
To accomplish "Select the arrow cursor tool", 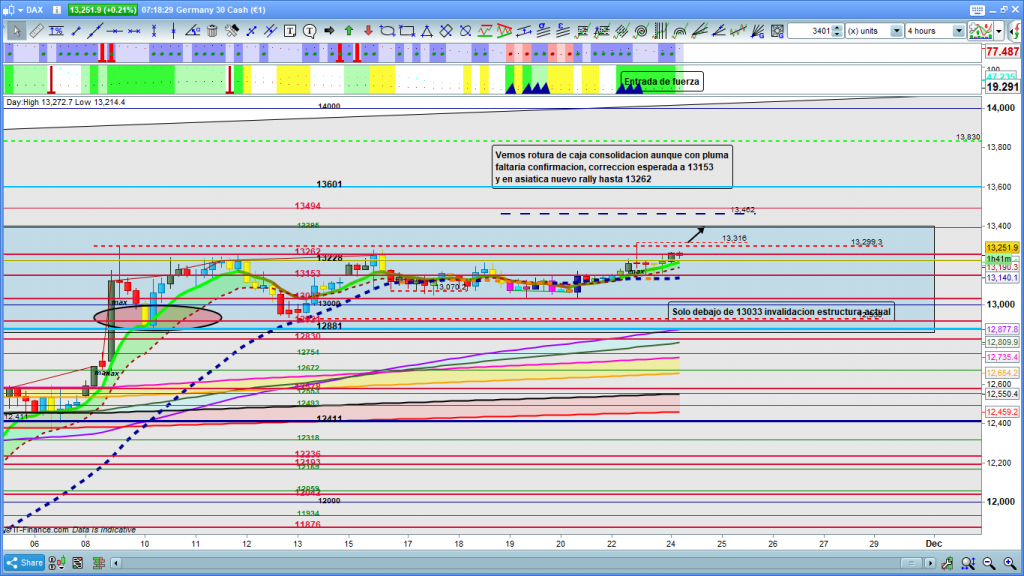I will [15, 31].
